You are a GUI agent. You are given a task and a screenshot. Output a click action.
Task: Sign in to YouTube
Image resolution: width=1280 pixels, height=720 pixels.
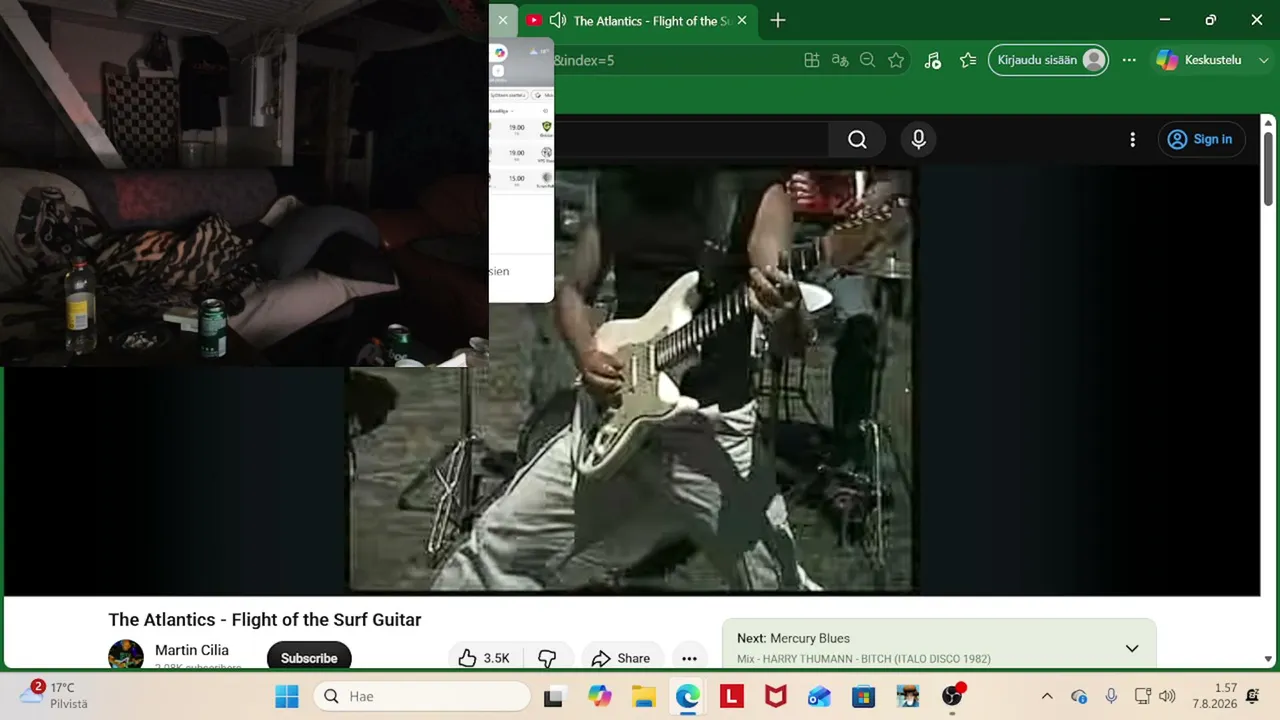coord(1201,140)
